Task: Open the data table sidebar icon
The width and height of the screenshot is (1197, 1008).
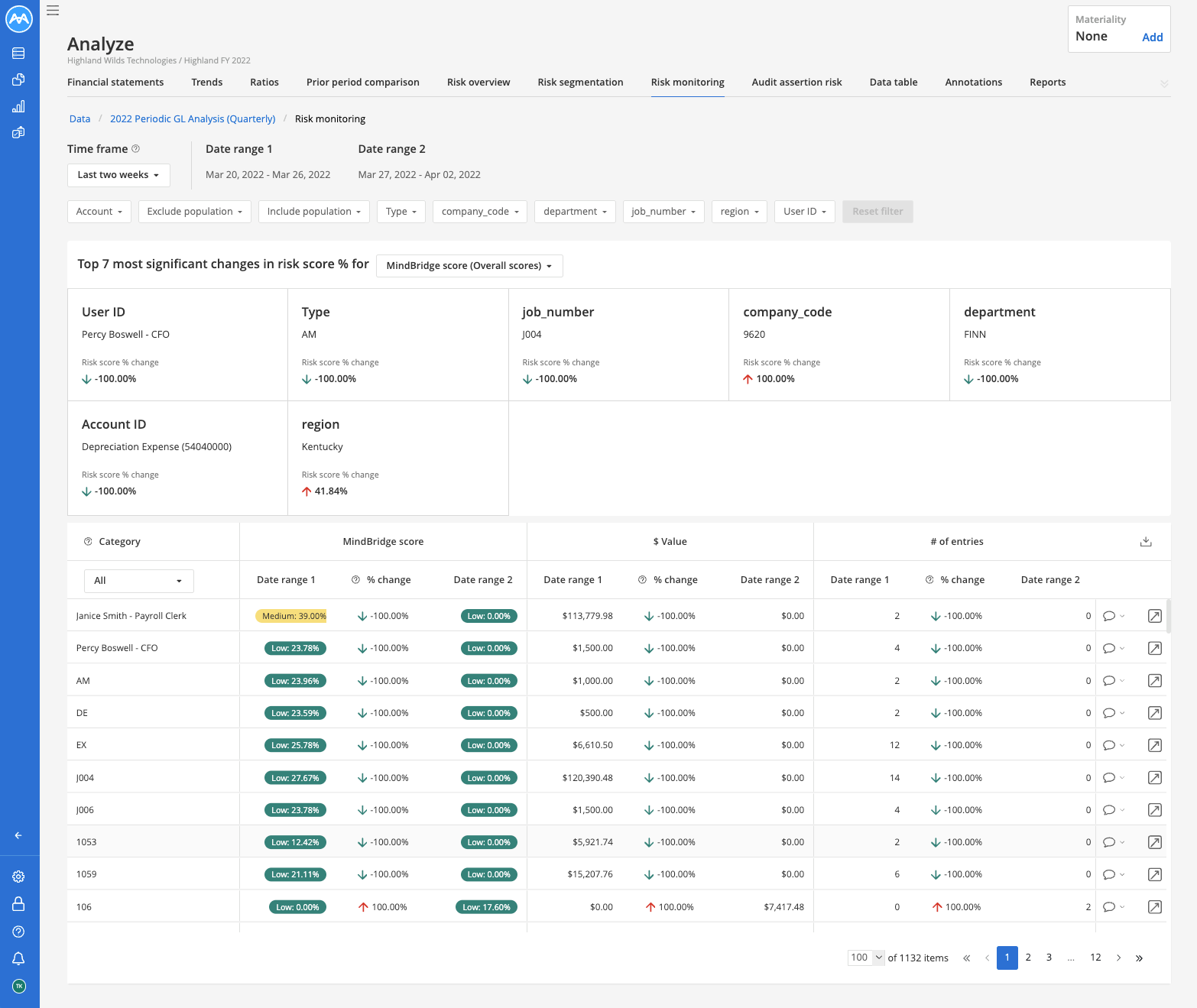Action: coord(18,53)
